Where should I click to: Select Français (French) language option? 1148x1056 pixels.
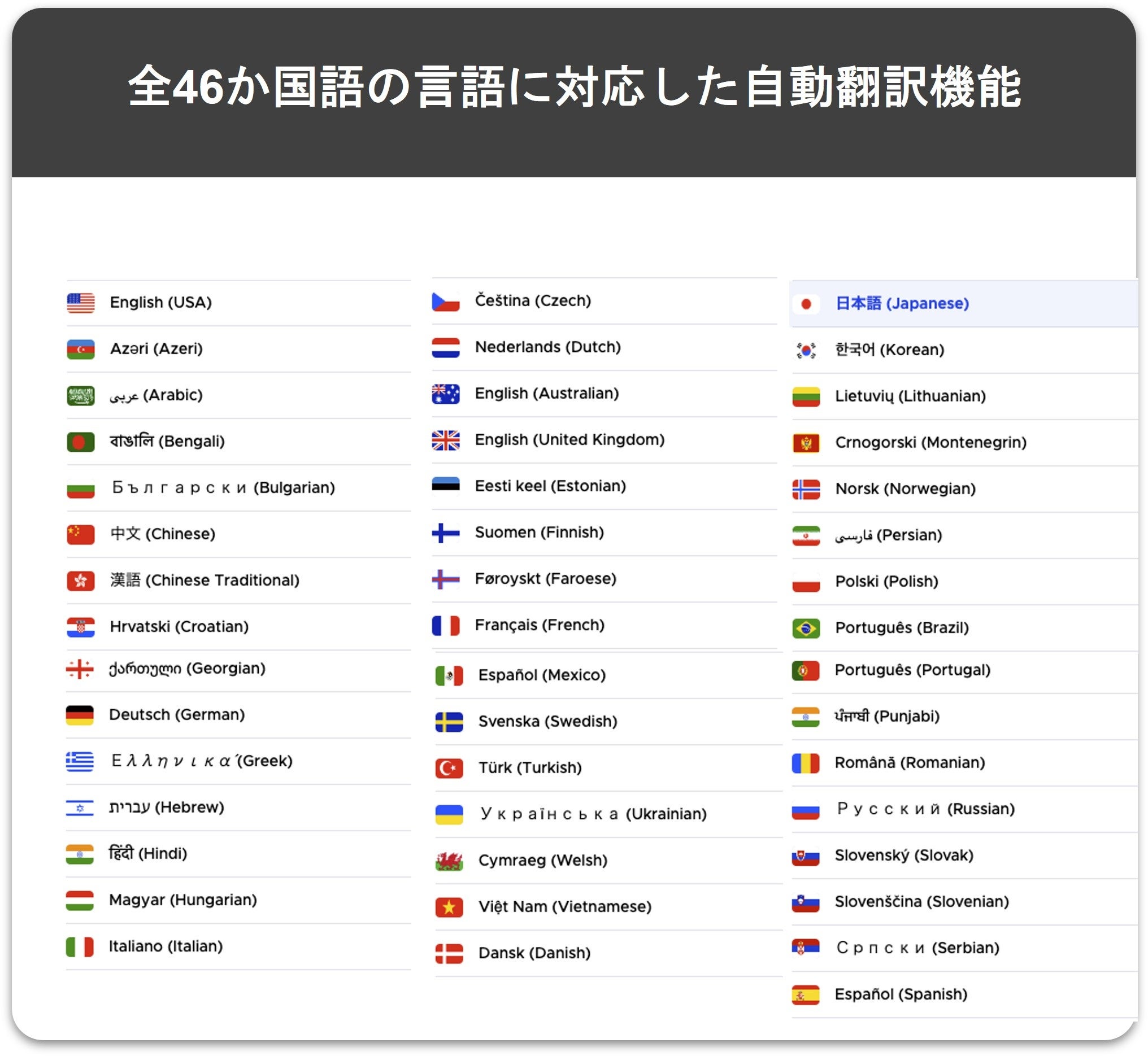click(539, 625)
